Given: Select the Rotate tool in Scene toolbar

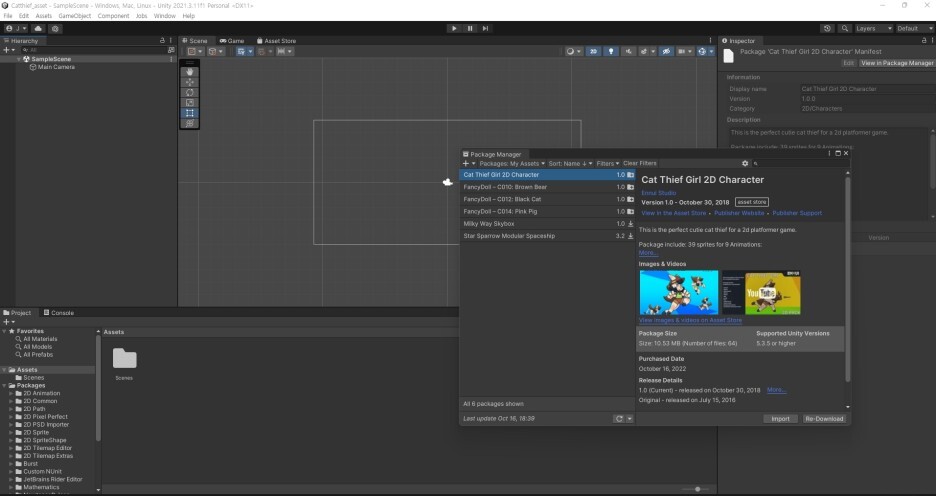Looking at the screenshot, I should [x=190, y=92].
